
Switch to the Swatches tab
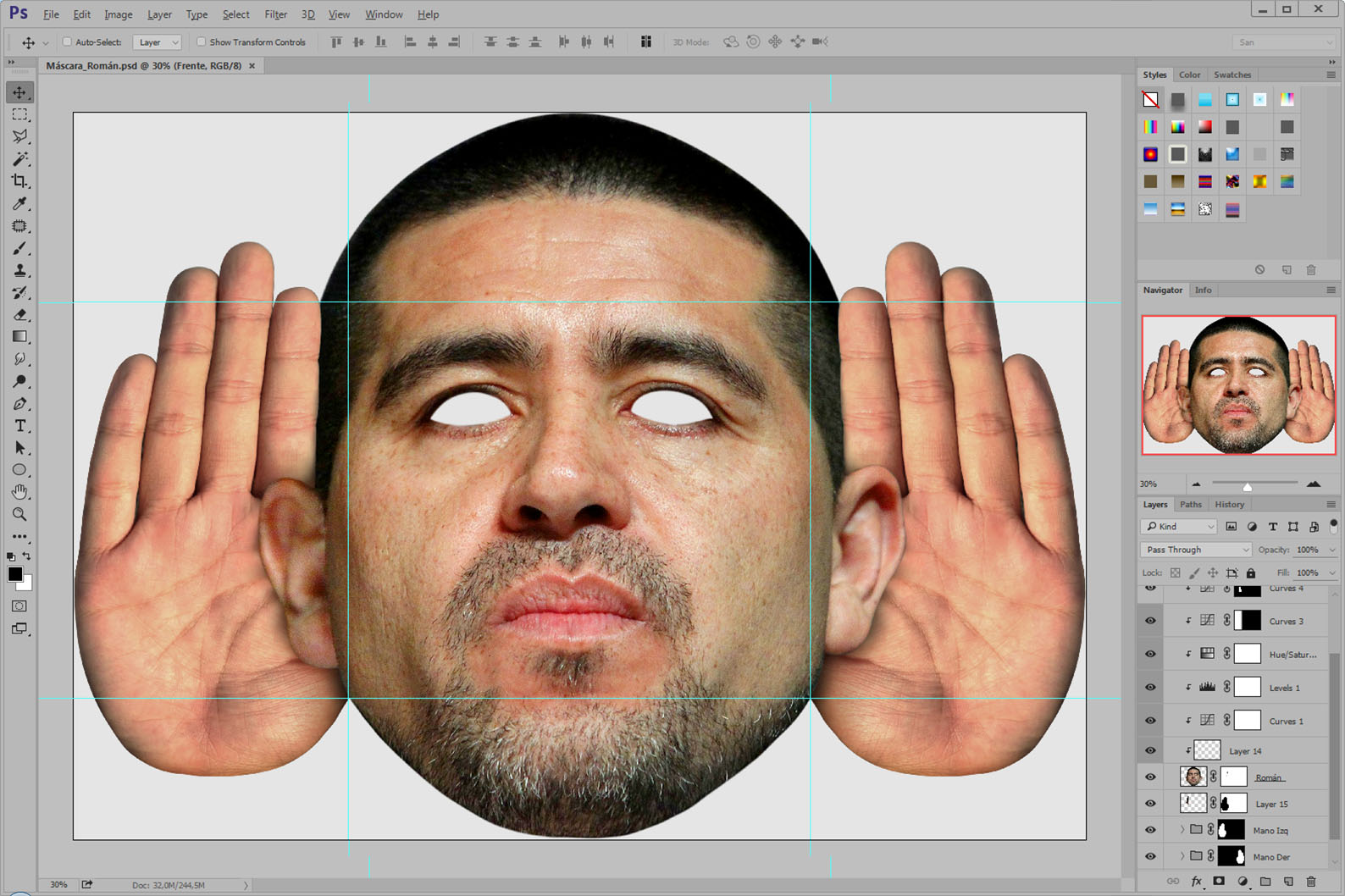[1232, 75]
